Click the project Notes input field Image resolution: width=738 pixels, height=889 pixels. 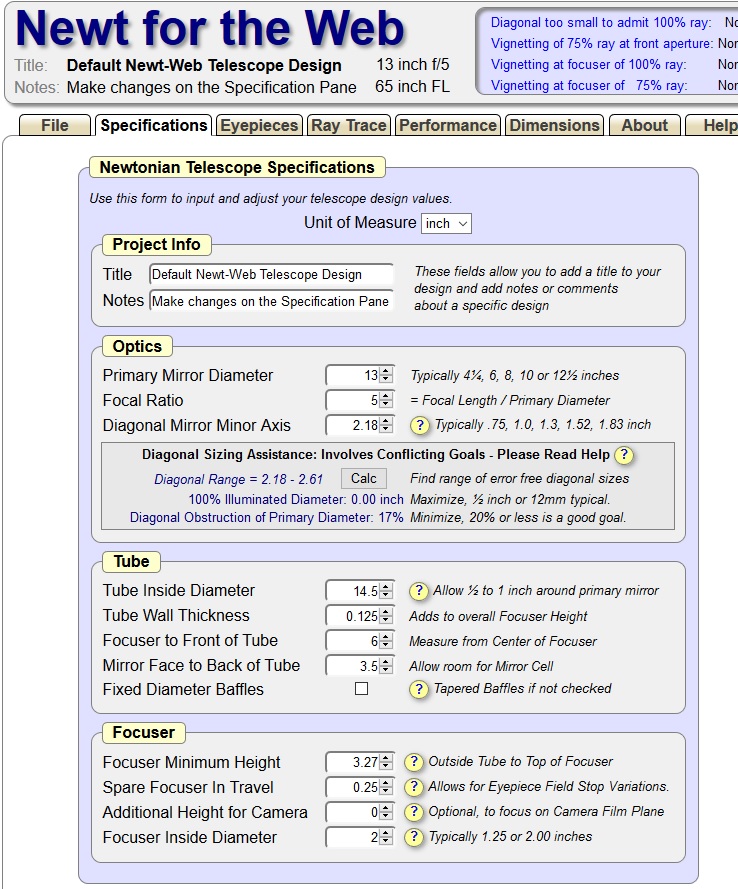click(x=271, y=301)
